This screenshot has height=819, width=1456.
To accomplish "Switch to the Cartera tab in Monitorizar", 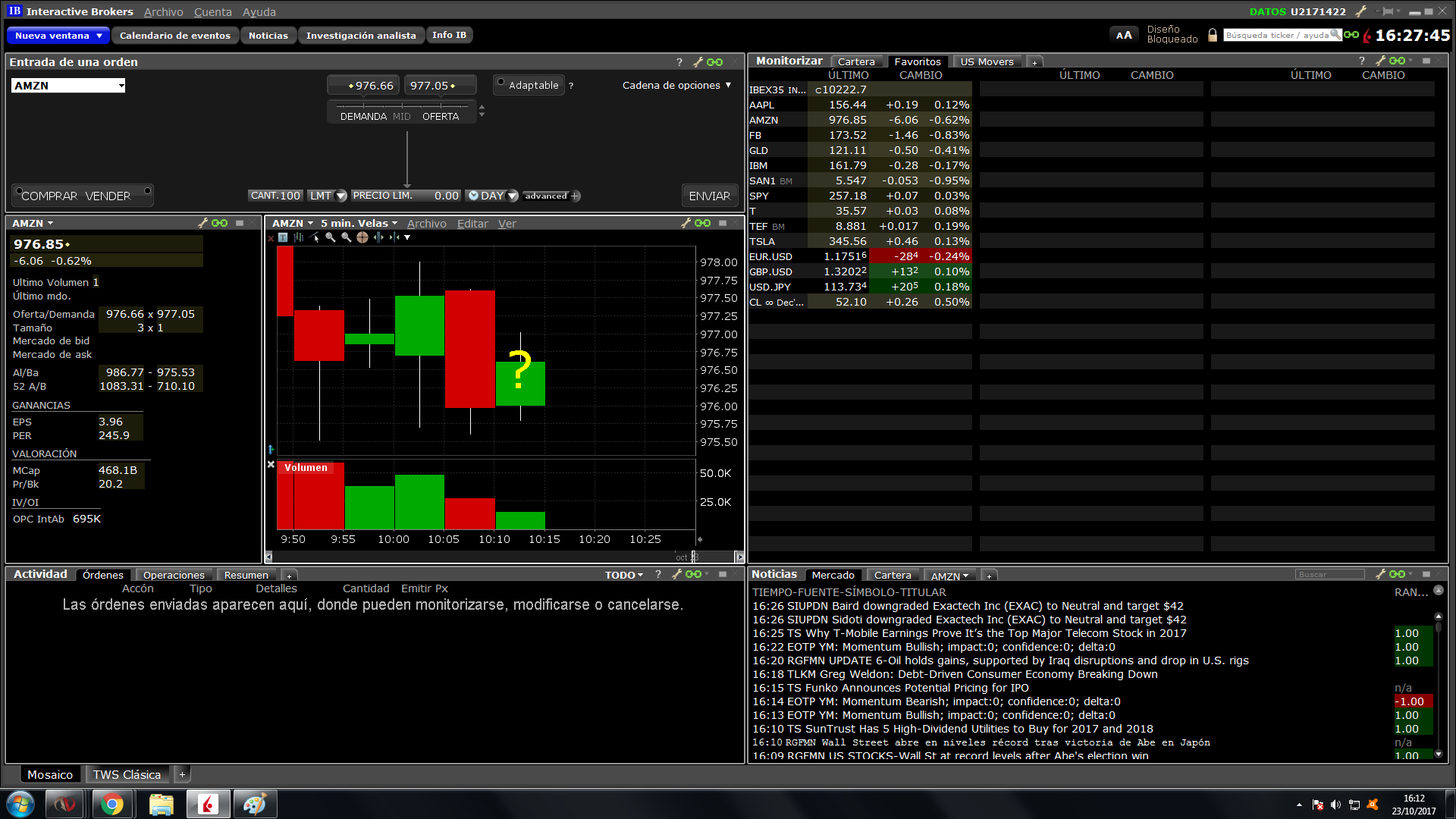I will [856, 61].
